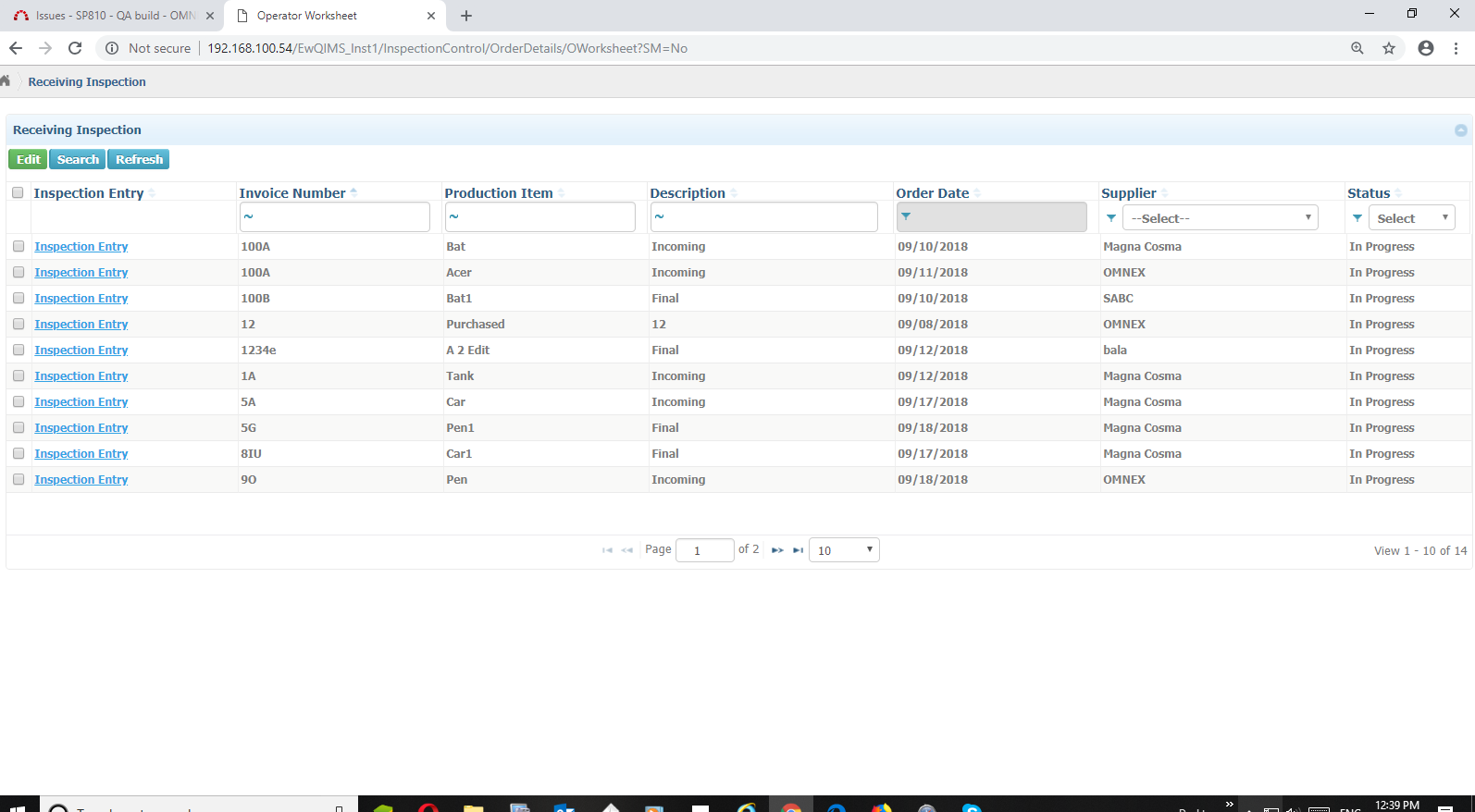This screenshot has width=1475, height=812.
Task: Close the Operator Worksheet tab
Action: pyautogui.click(x=431, y=16)
